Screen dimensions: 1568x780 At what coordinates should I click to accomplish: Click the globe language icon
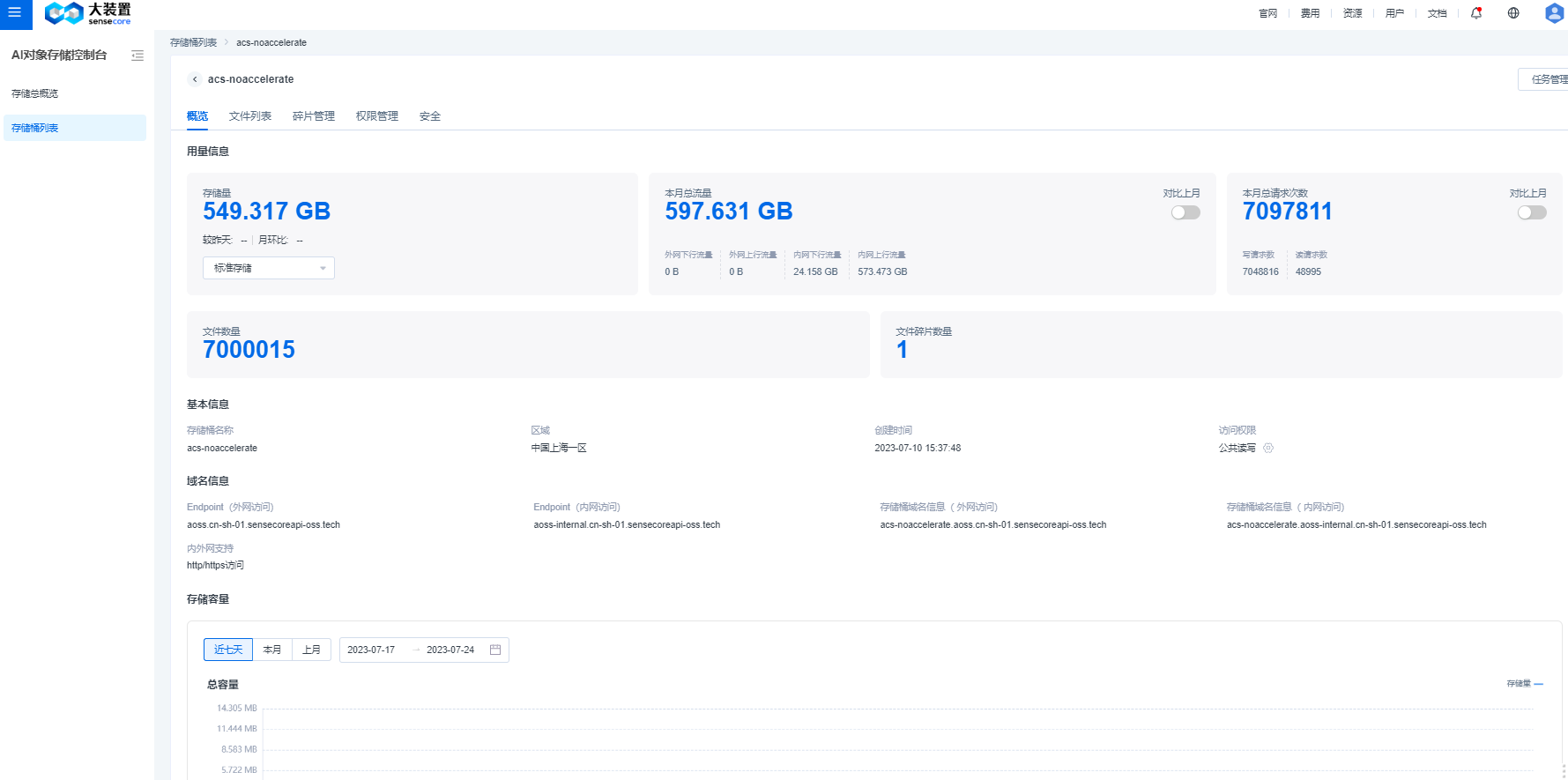[1513, 13]
